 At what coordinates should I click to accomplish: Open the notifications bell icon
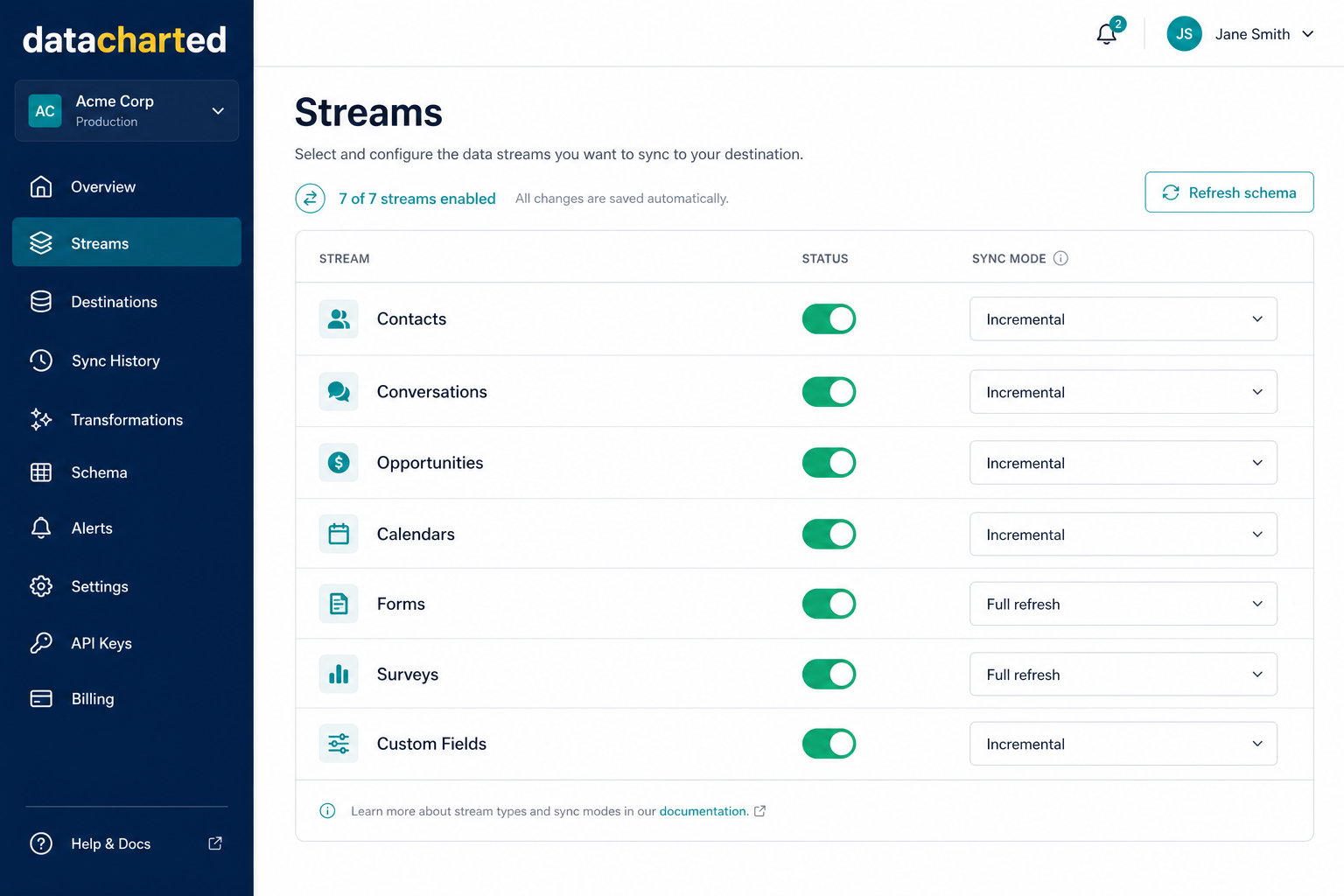1107,34
